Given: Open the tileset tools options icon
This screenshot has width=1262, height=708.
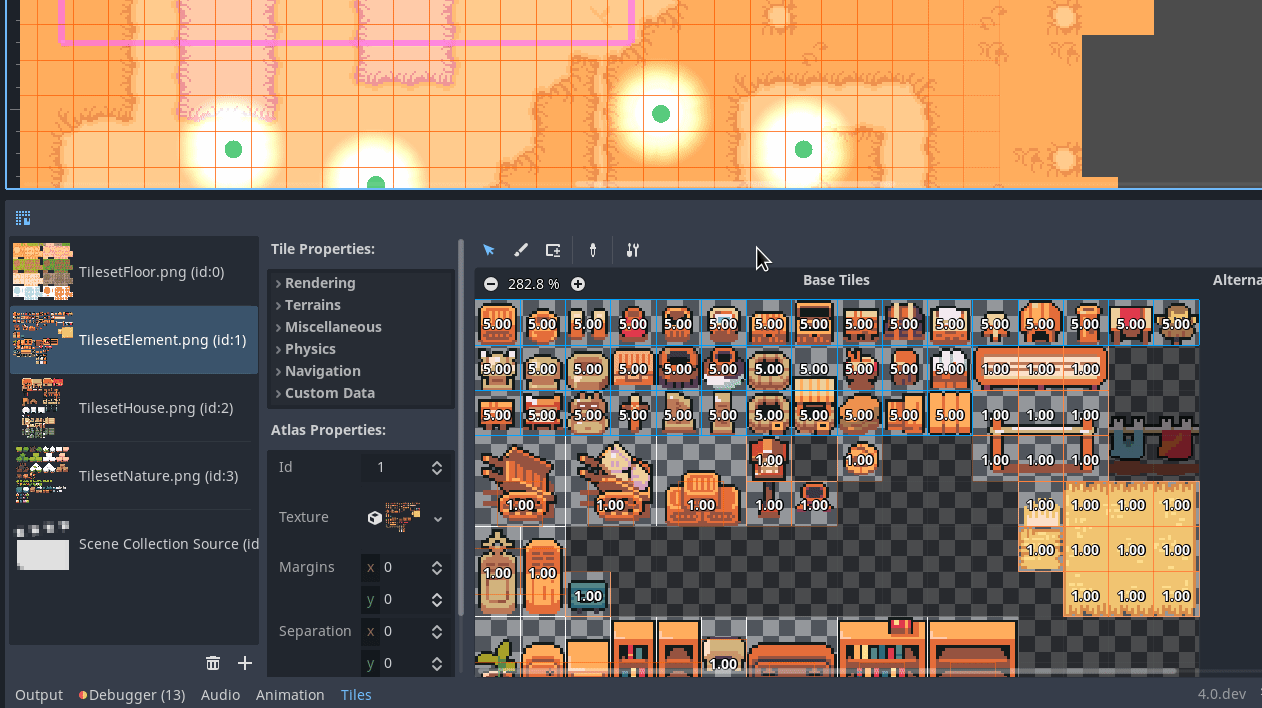Looking at the screenshot, I should click(x=632, y=250).
